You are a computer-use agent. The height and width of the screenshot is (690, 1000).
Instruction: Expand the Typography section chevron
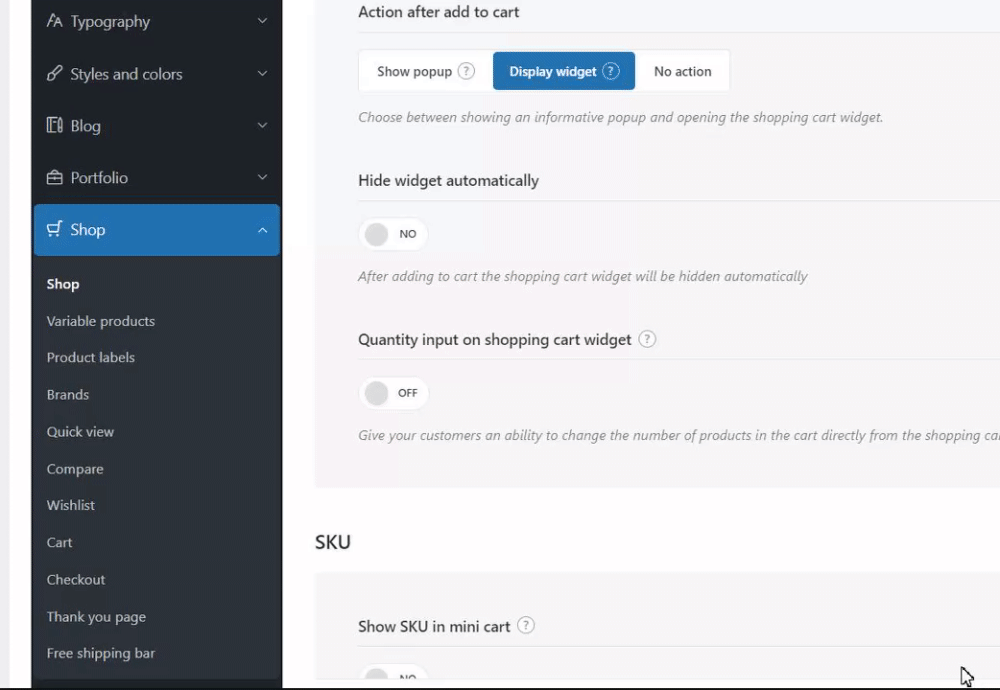pyautogui.click(x=262, y=21)
